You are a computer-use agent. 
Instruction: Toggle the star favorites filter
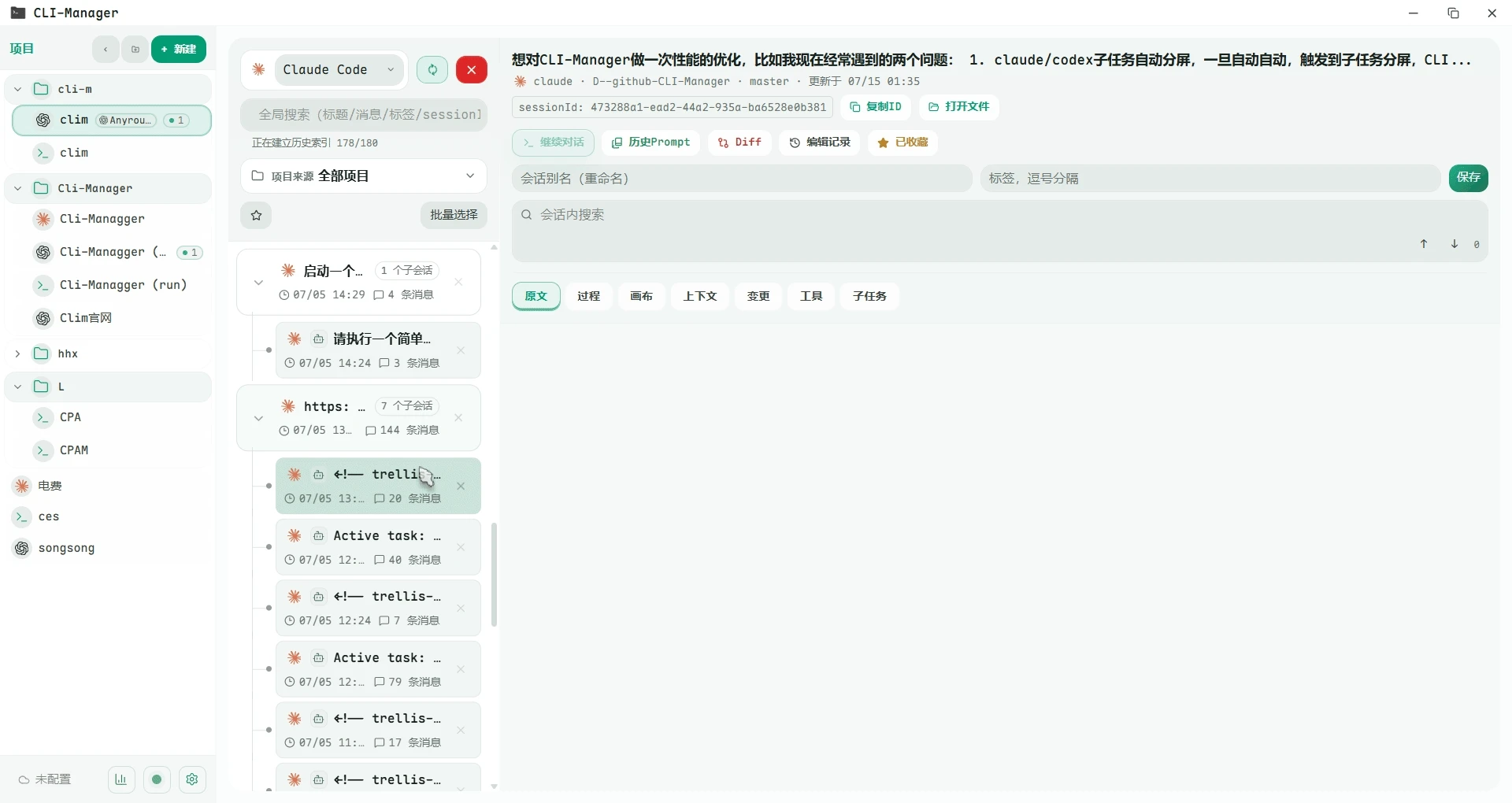[x=256, y=215]
